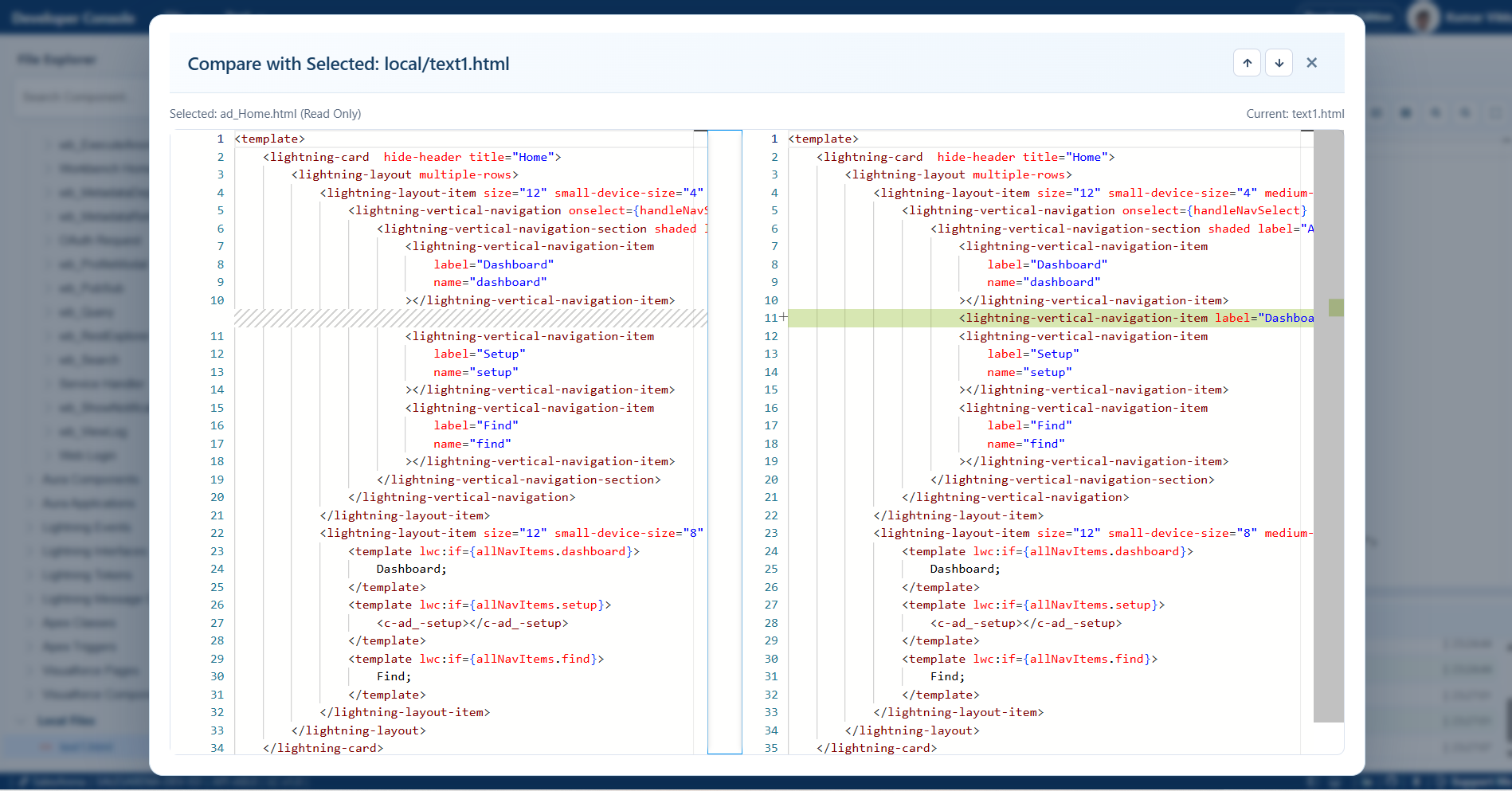Click name="setup" on line 14 of text1.html
Image resolution: width=1512 pixels, height=791 pixels.
point(1029,372)
